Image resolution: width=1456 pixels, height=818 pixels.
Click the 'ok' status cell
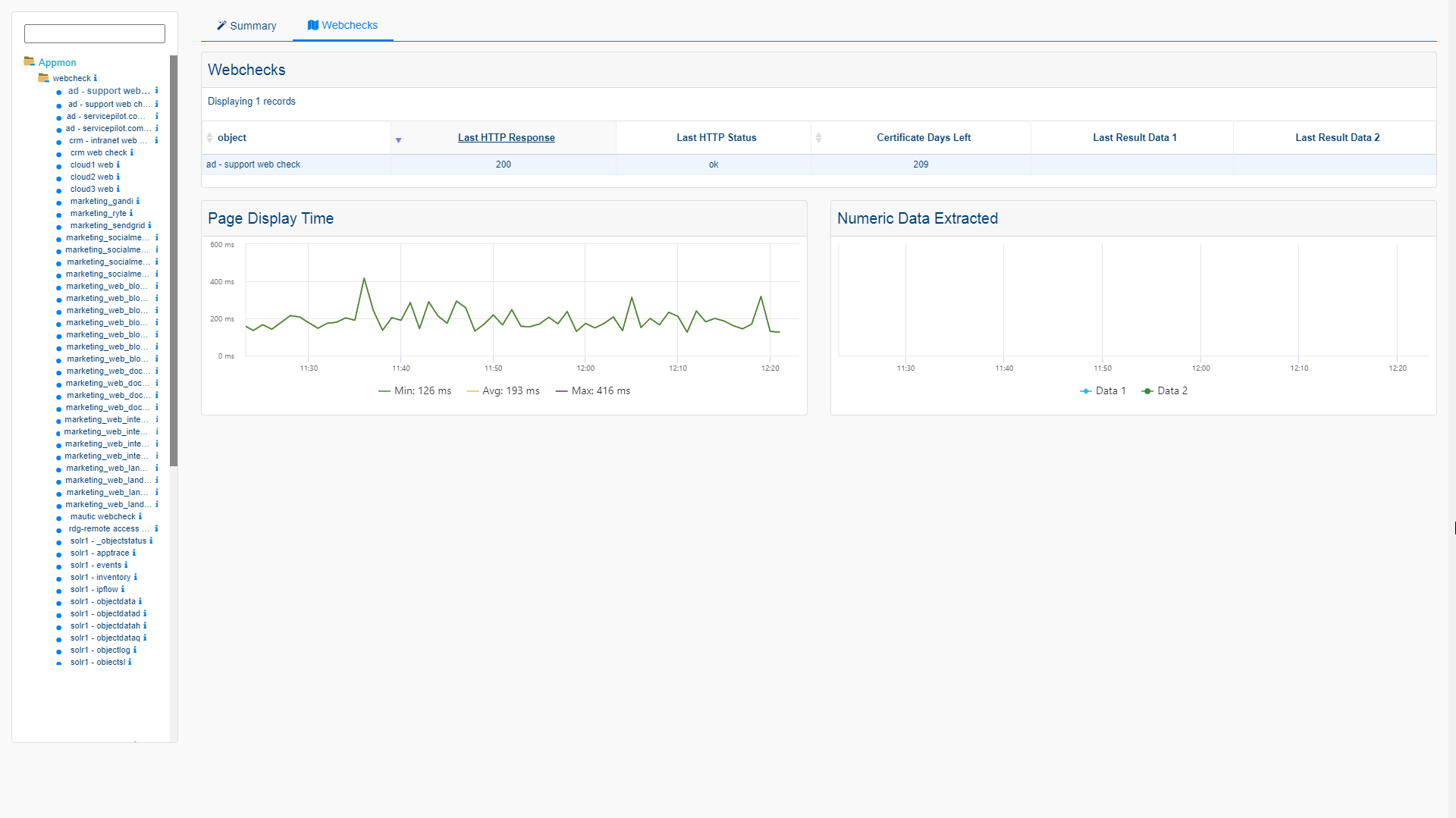[x=714, y=165]
